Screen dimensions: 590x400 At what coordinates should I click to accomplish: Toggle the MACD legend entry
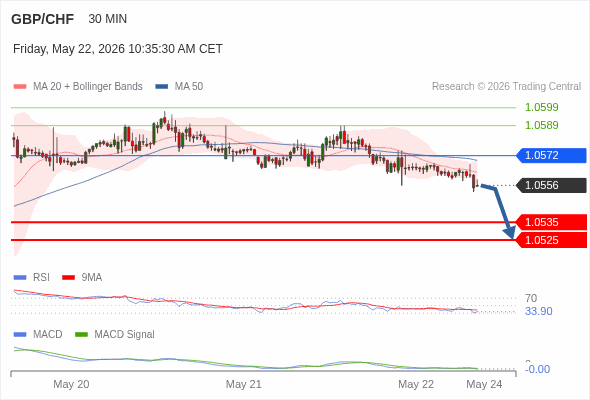(38, 335)
